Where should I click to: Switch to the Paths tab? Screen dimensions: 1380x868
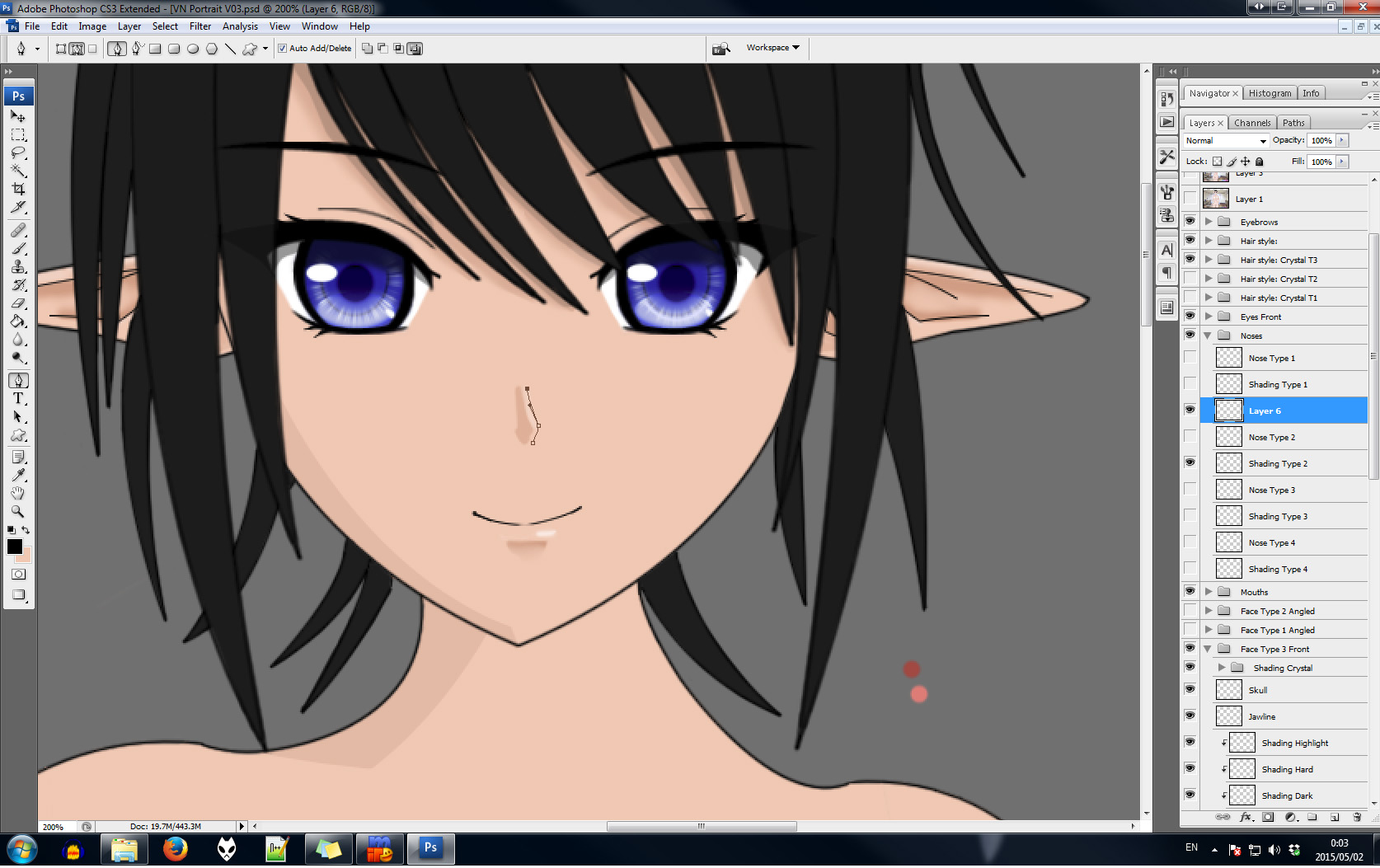tap(1293, 123)
